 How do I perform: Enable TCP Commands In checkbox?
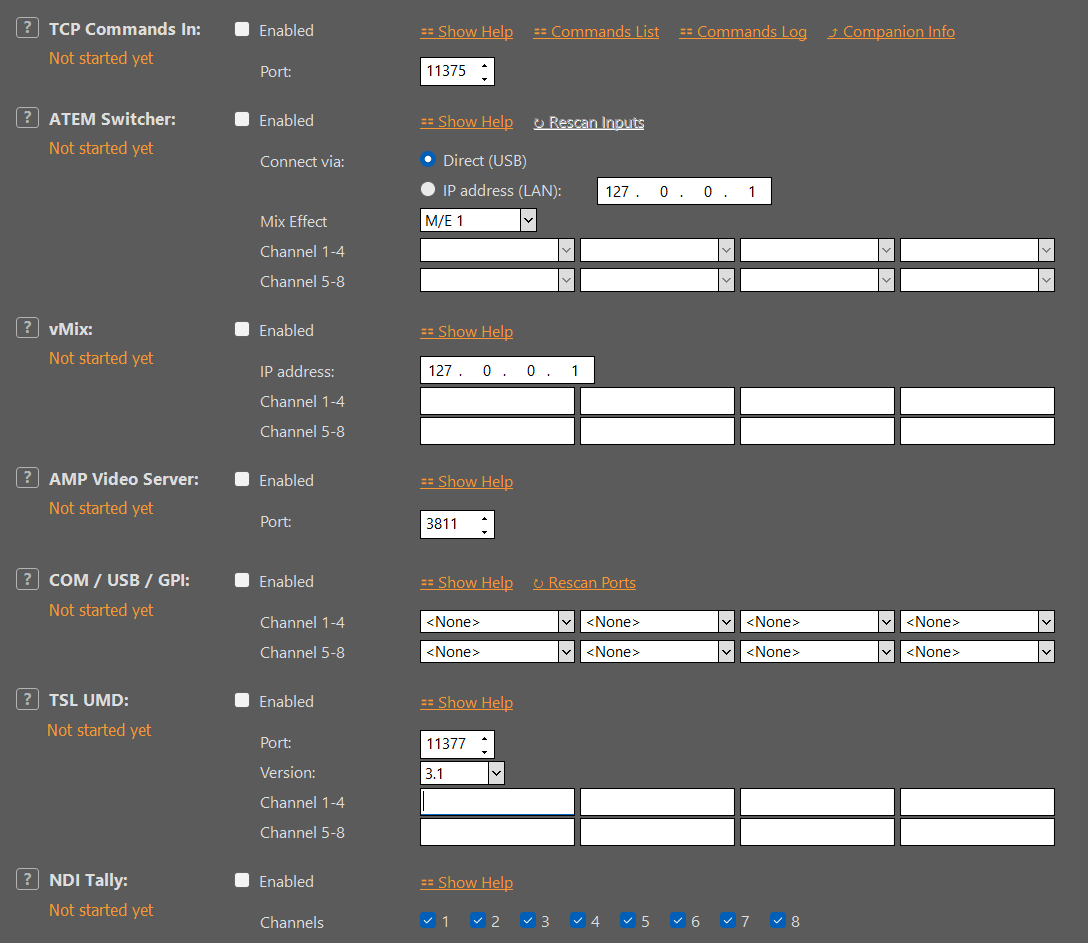click(242, 29)
